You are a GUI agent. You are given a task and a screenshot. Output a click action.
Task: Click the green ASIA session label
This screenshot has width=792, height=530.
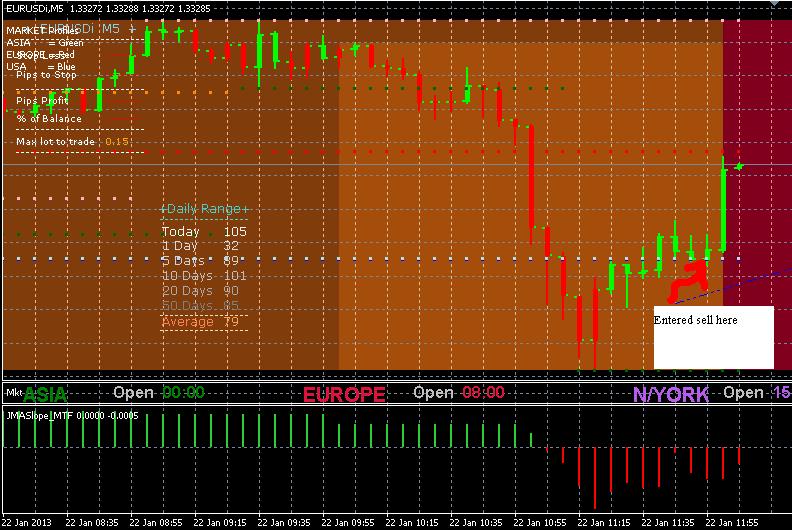click(45, 394)
